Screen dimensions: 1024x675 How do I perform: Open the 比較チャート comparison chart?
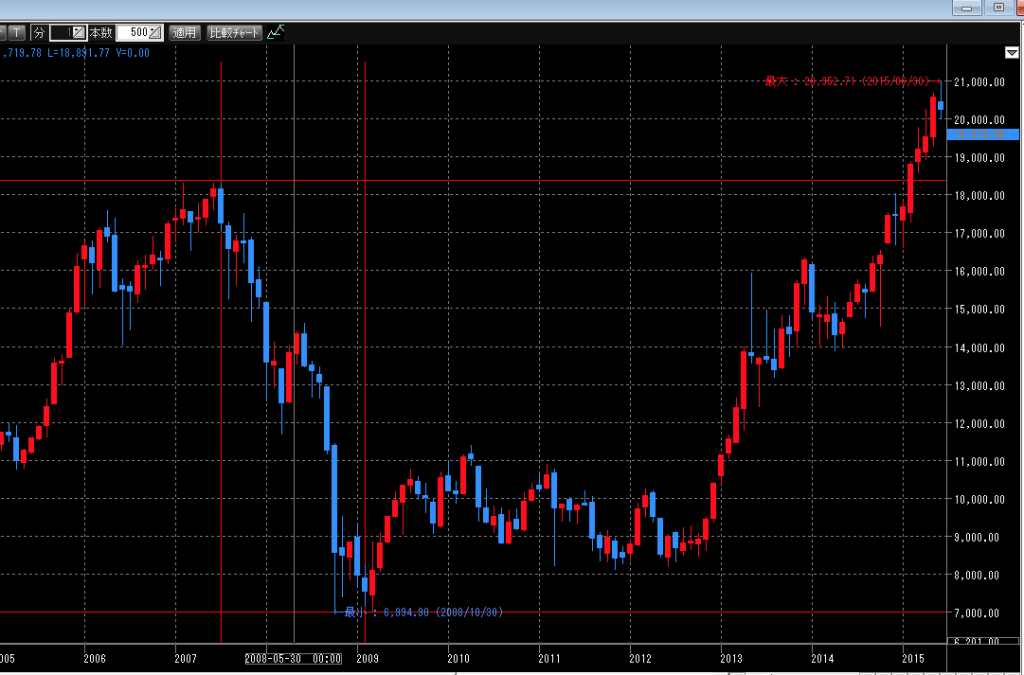(x=234, y=33)
